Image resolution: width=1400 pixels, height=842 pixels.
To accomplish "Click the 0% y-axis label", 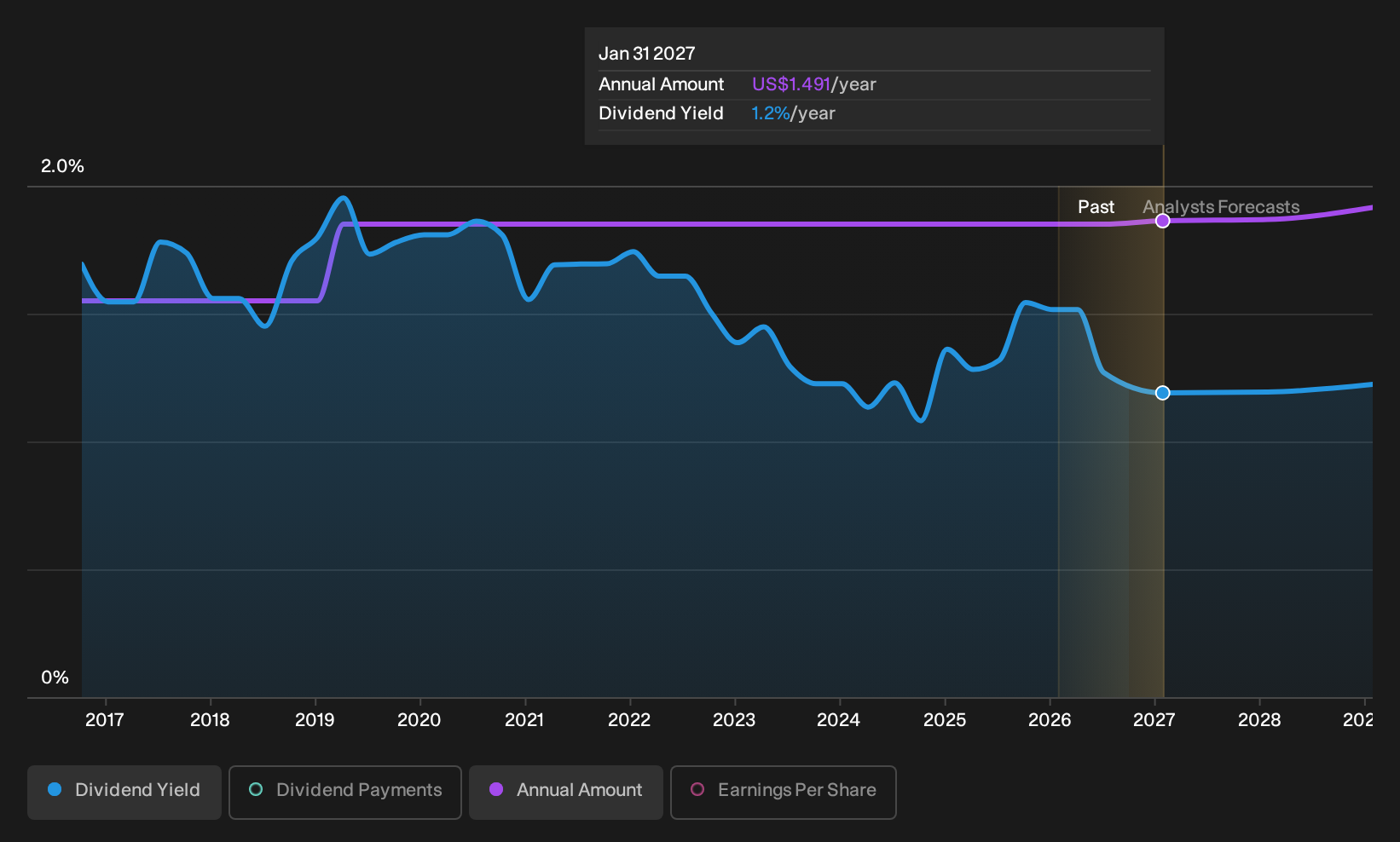I will click(55, 678).
